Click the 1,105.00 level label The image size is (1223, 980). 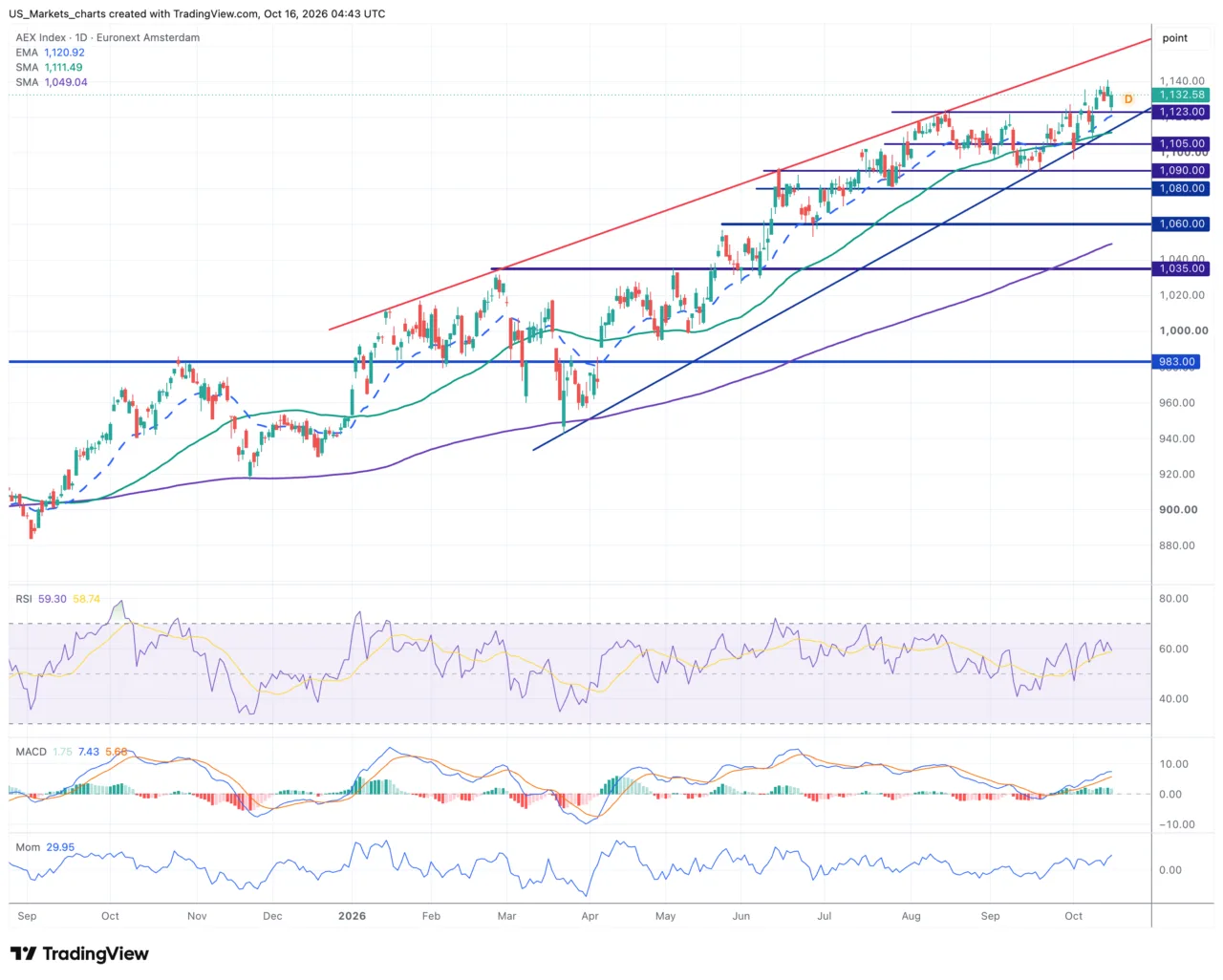1182,144
